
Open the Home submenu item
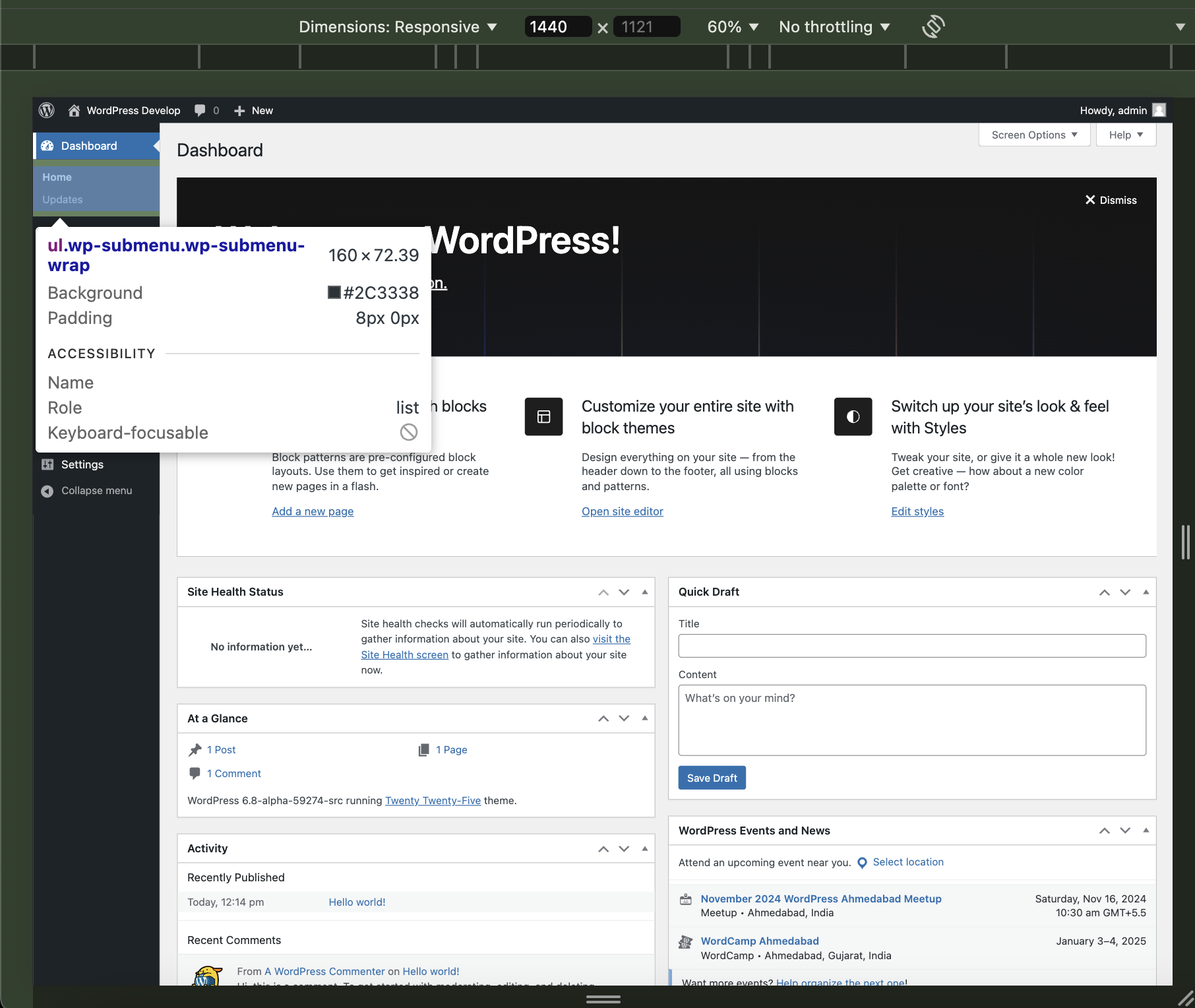57,177
